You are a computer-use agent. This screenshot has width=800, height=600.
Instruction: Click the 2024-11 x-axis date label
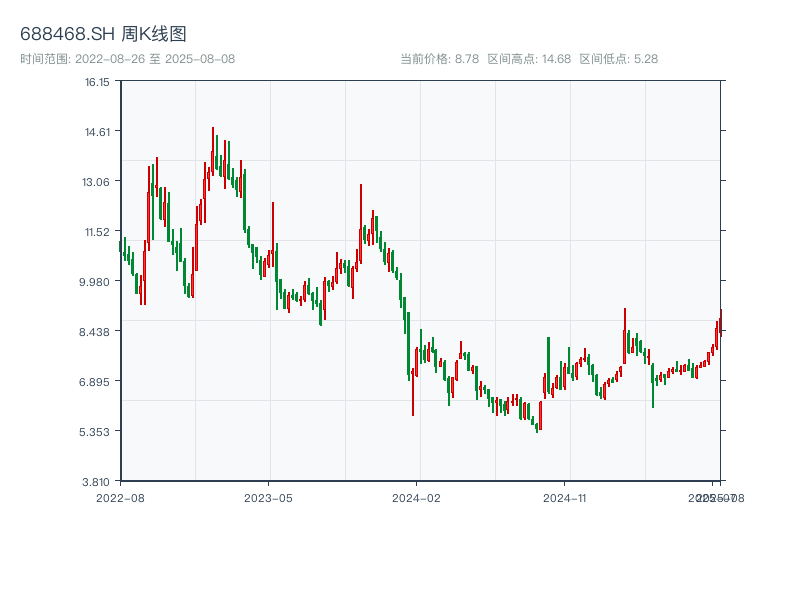click(x=565, y=497)
